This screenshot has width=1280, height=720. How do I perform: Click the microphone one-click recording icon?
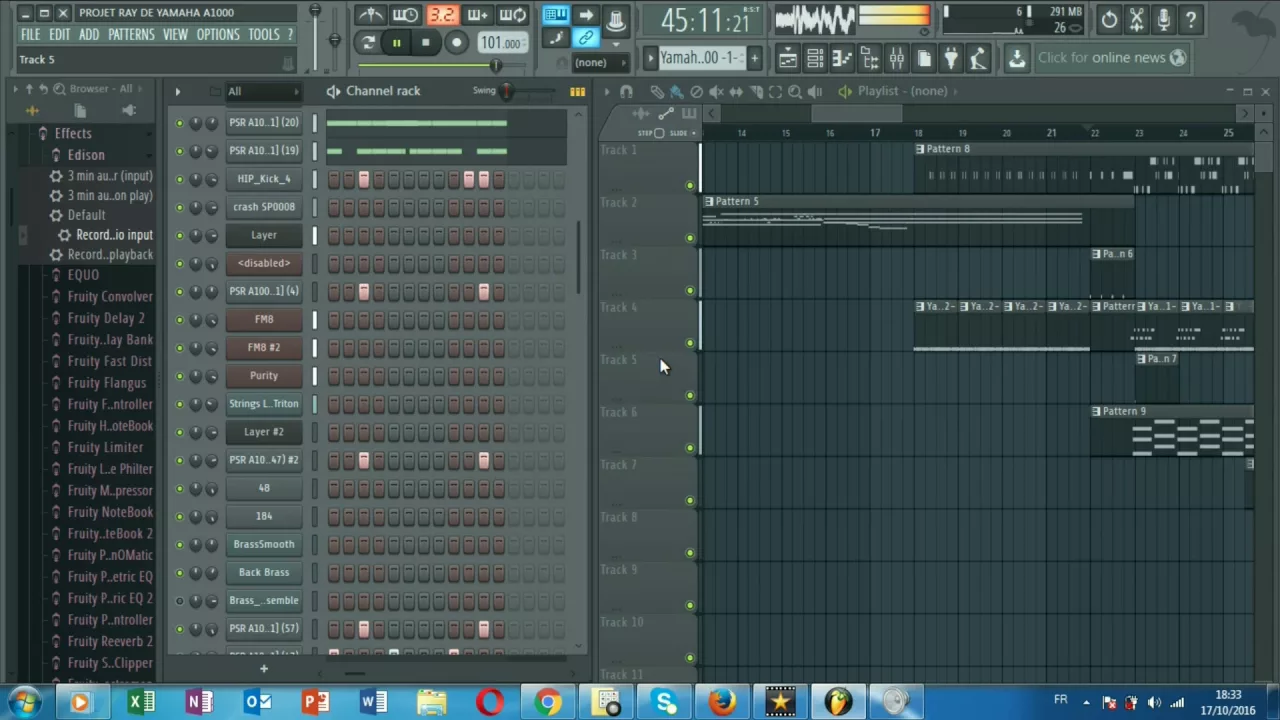click(x=1163, y=19)
